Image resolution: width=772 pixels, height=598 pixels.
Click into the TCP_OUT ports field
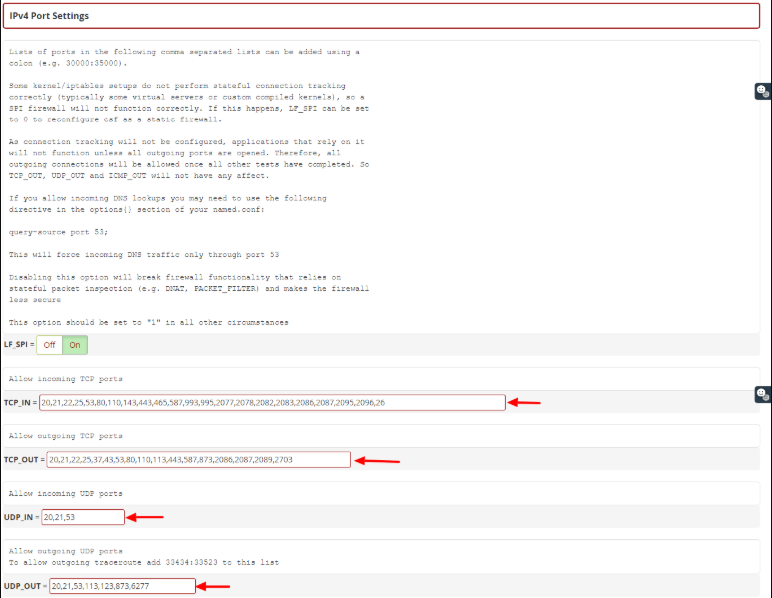click(198, 460)
